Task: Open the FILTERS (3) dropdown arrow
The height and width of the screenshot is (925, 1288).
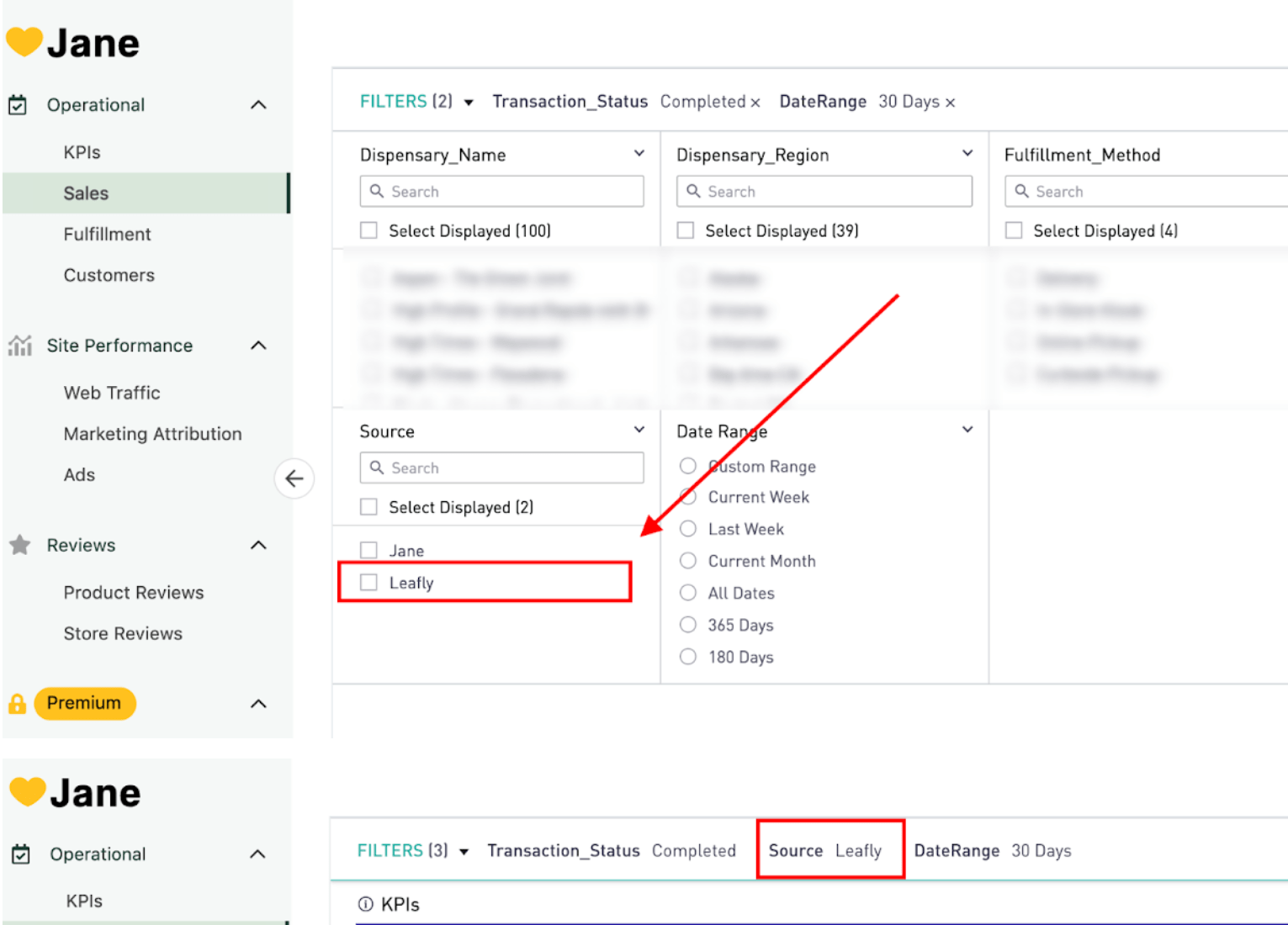Action: 464,852
